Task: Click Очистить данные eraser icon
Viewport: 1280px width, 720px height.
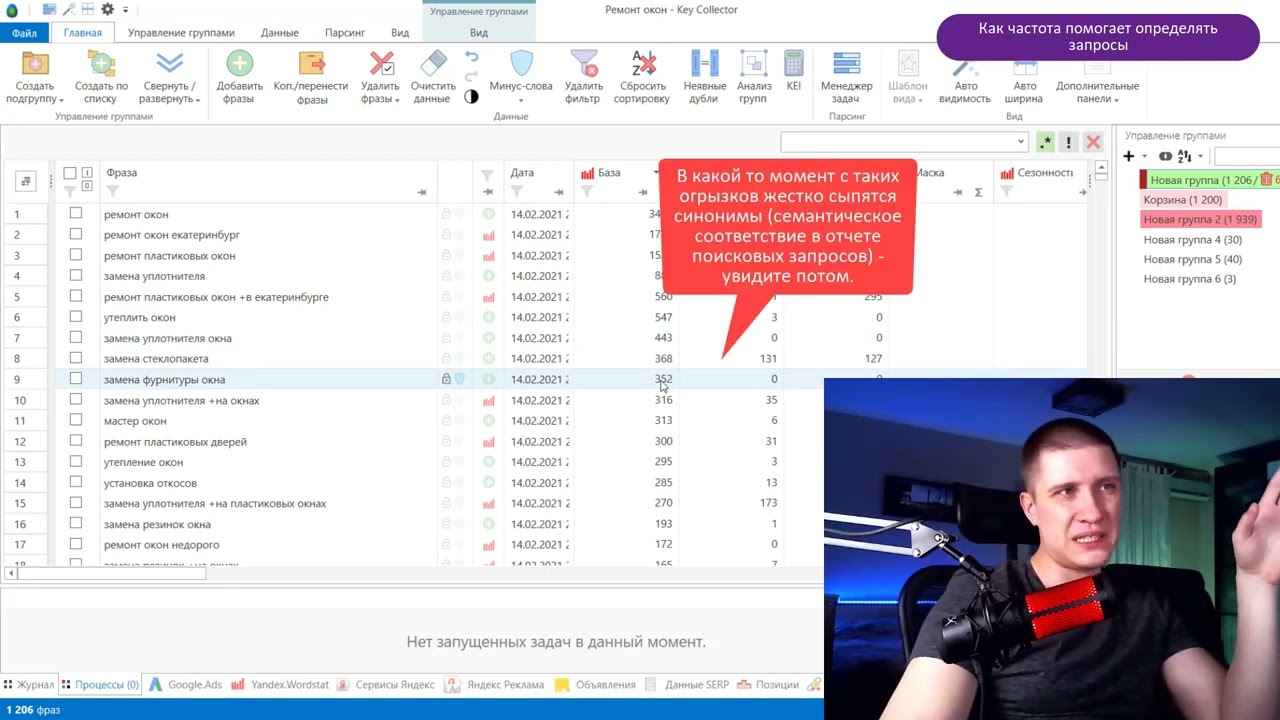Action: click(433, 64)
